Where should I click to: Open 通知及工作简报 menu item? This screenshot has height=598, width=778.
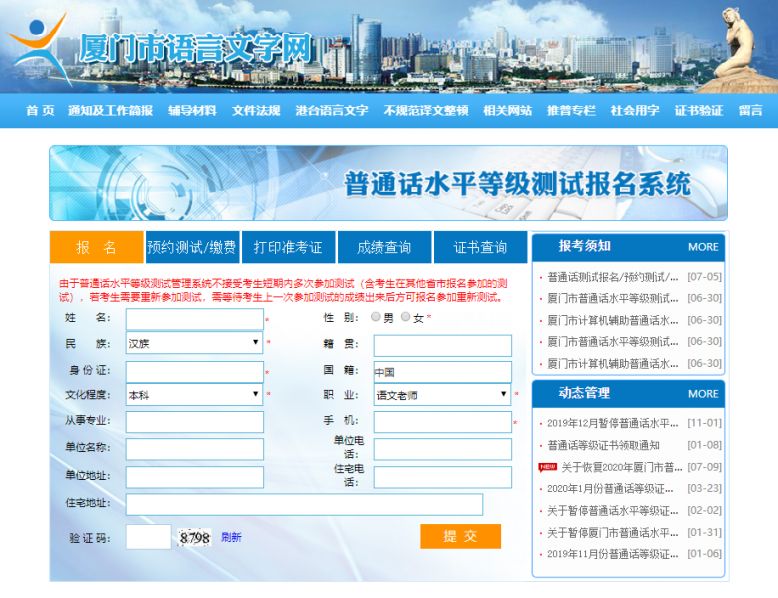(x=110, y=110)
